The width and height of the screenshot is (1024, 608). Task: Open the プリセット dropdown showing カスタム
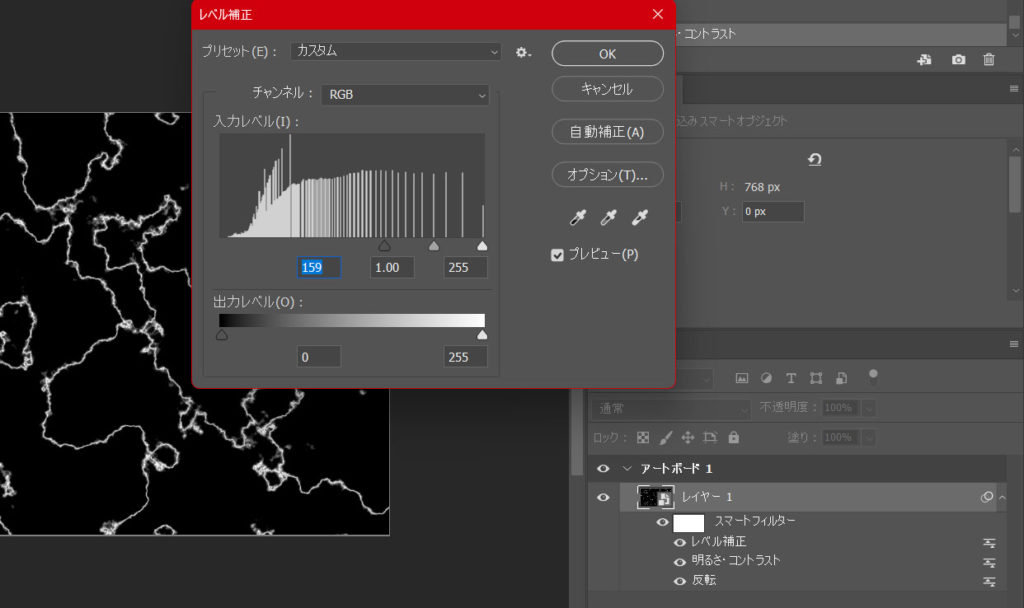(x=396, y=51)
